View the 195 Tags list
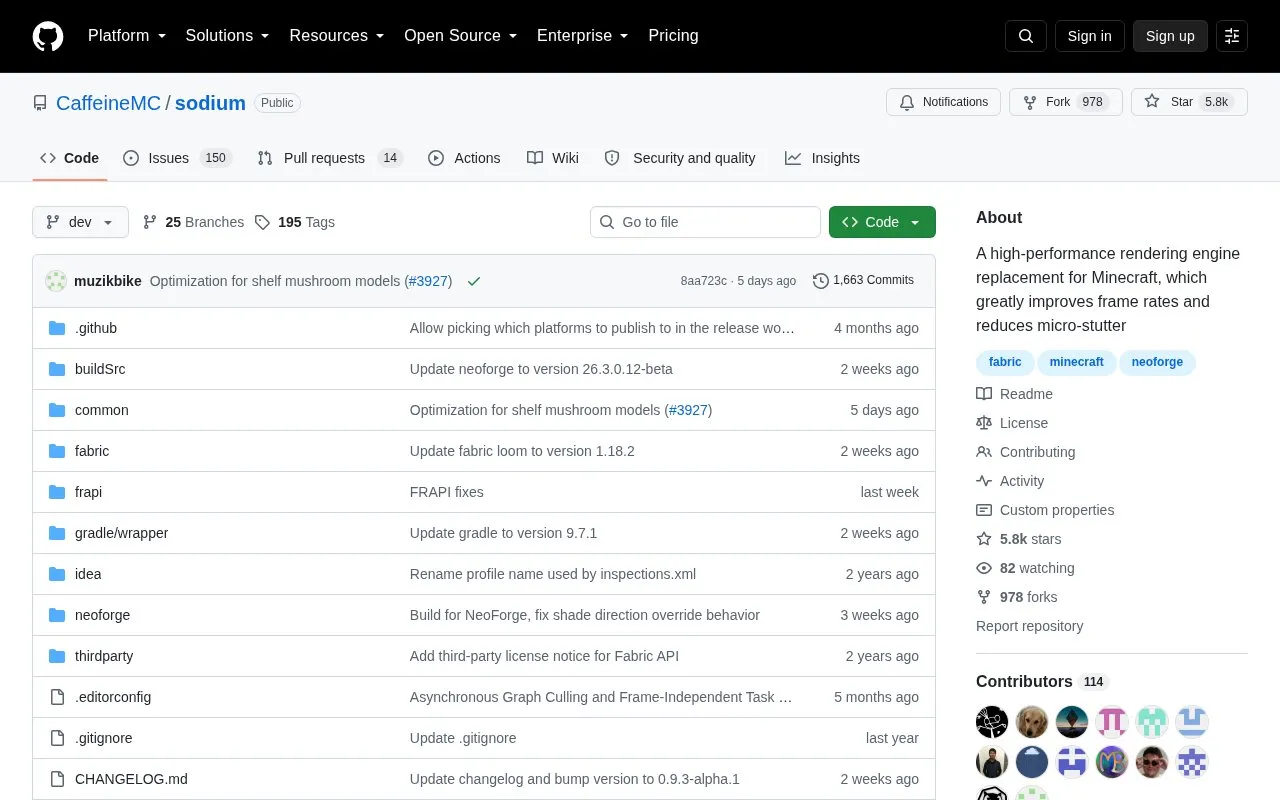 coord(294,222)
